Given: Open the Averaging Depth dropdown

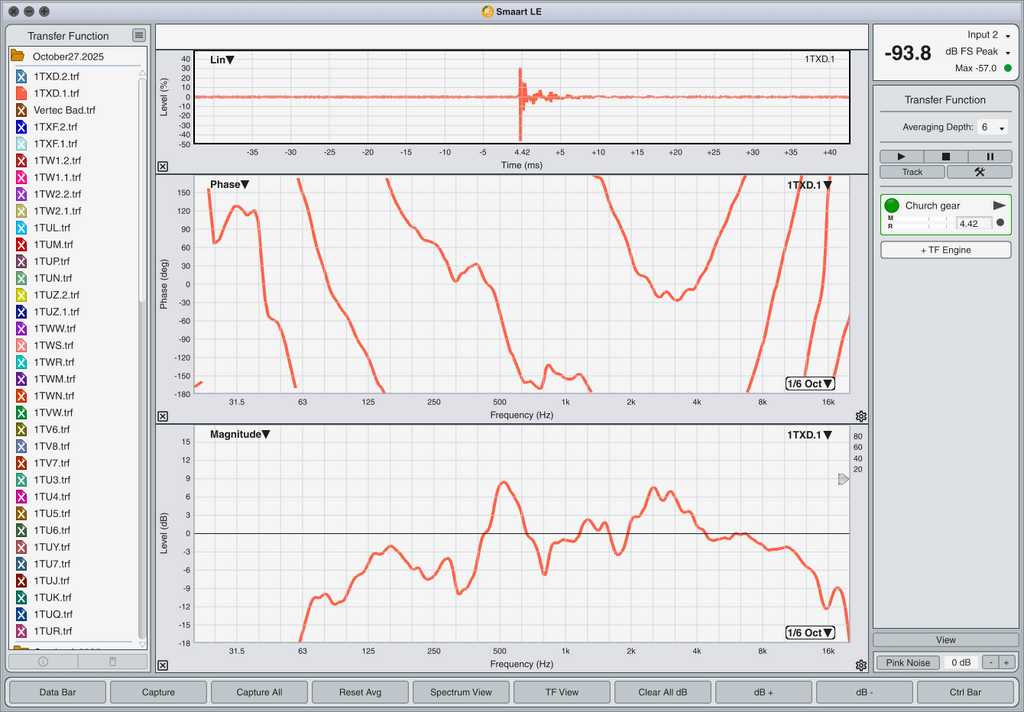Looking at the screenshot, I should (x=992, y=128).
